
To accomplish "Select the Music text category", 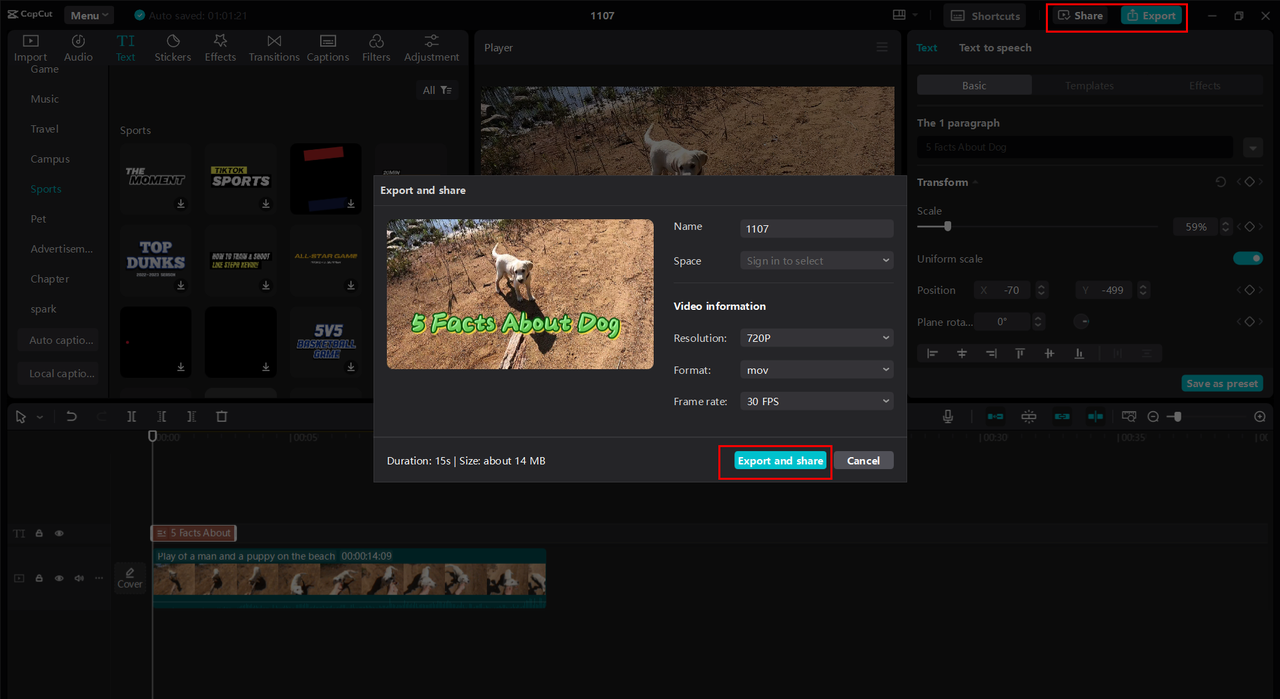I will [45, 99].
